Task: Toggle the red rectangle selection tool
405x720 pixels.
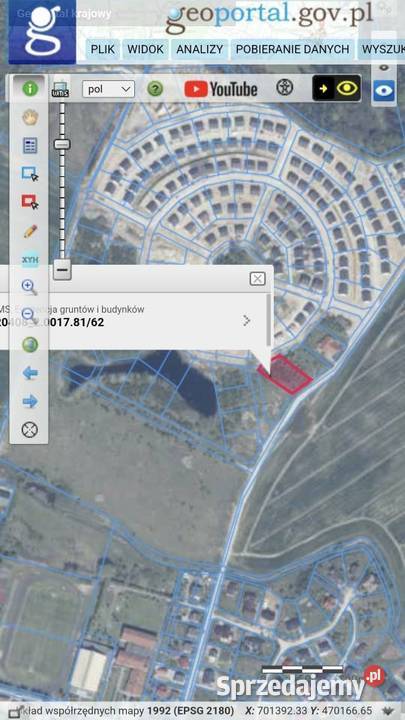Action: [30, 202]
